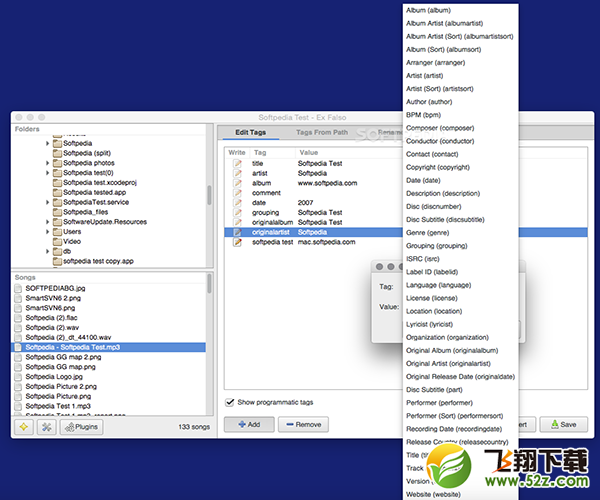This screenshot has height=500, width=600.
Task: Click file icon of Softpedia (2)_dt_44100.wav
Action: (x=18, y=337)
